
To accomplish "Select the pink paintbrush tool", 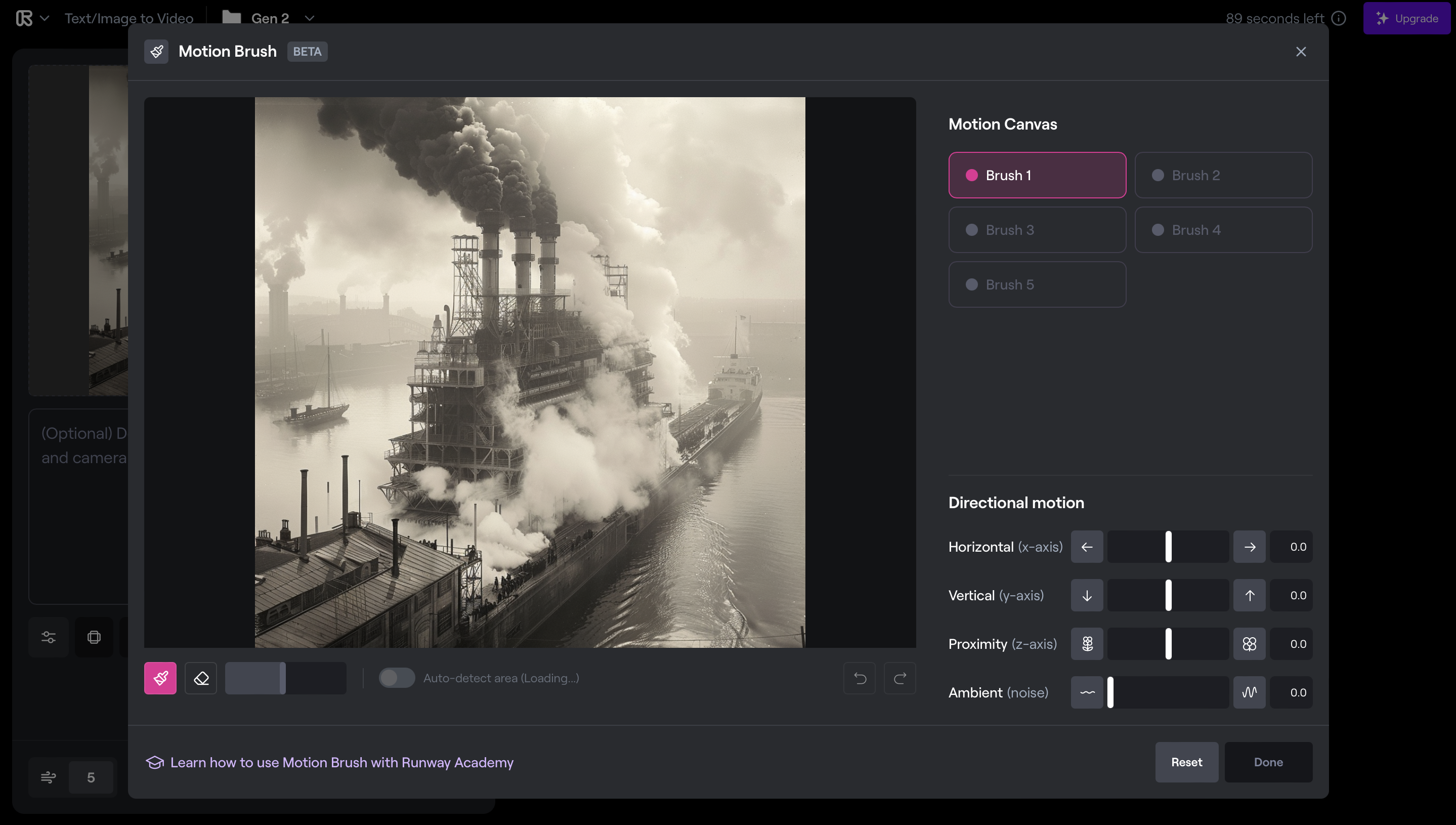I will click(160, 678).
